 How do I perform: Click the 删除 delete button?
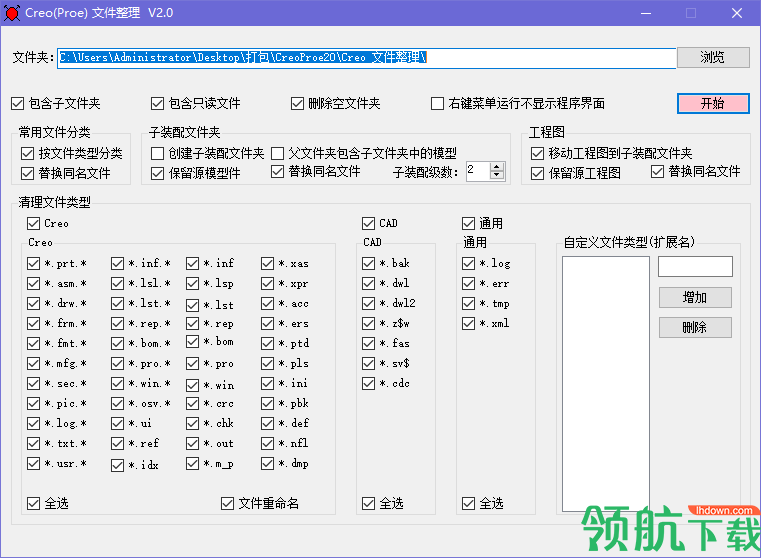[x=695, y=328]
